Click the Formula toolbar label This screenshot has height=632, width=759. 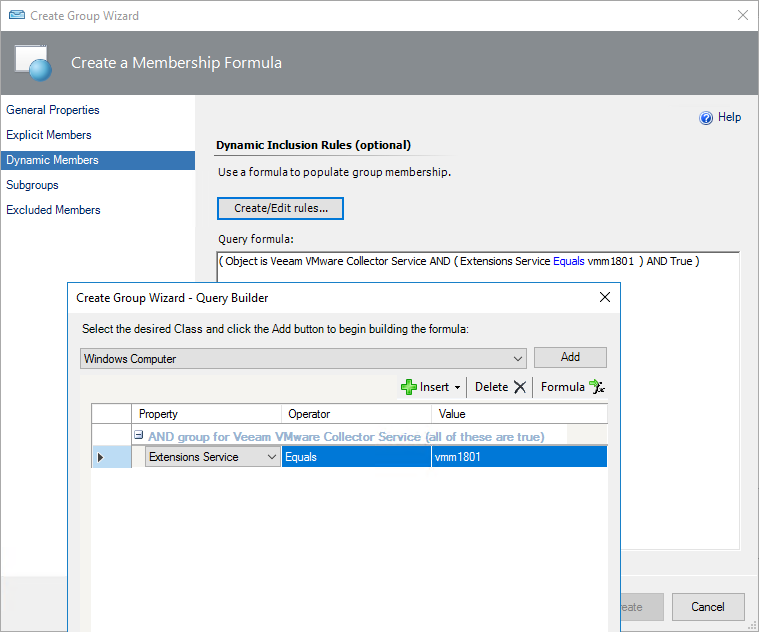coord(562,387)
